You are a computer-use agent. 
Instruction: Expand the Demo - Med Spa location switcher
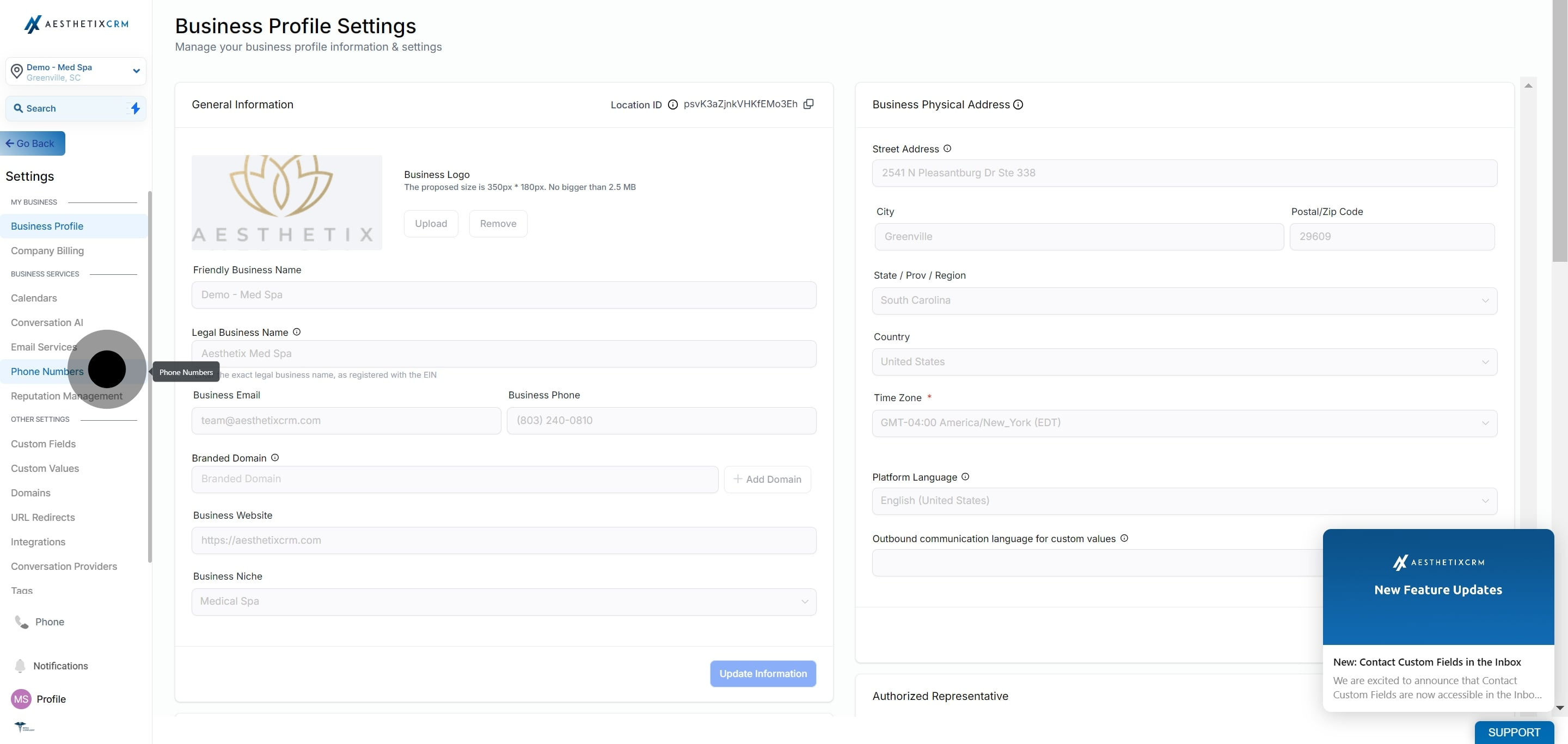[x=136, y=71]
